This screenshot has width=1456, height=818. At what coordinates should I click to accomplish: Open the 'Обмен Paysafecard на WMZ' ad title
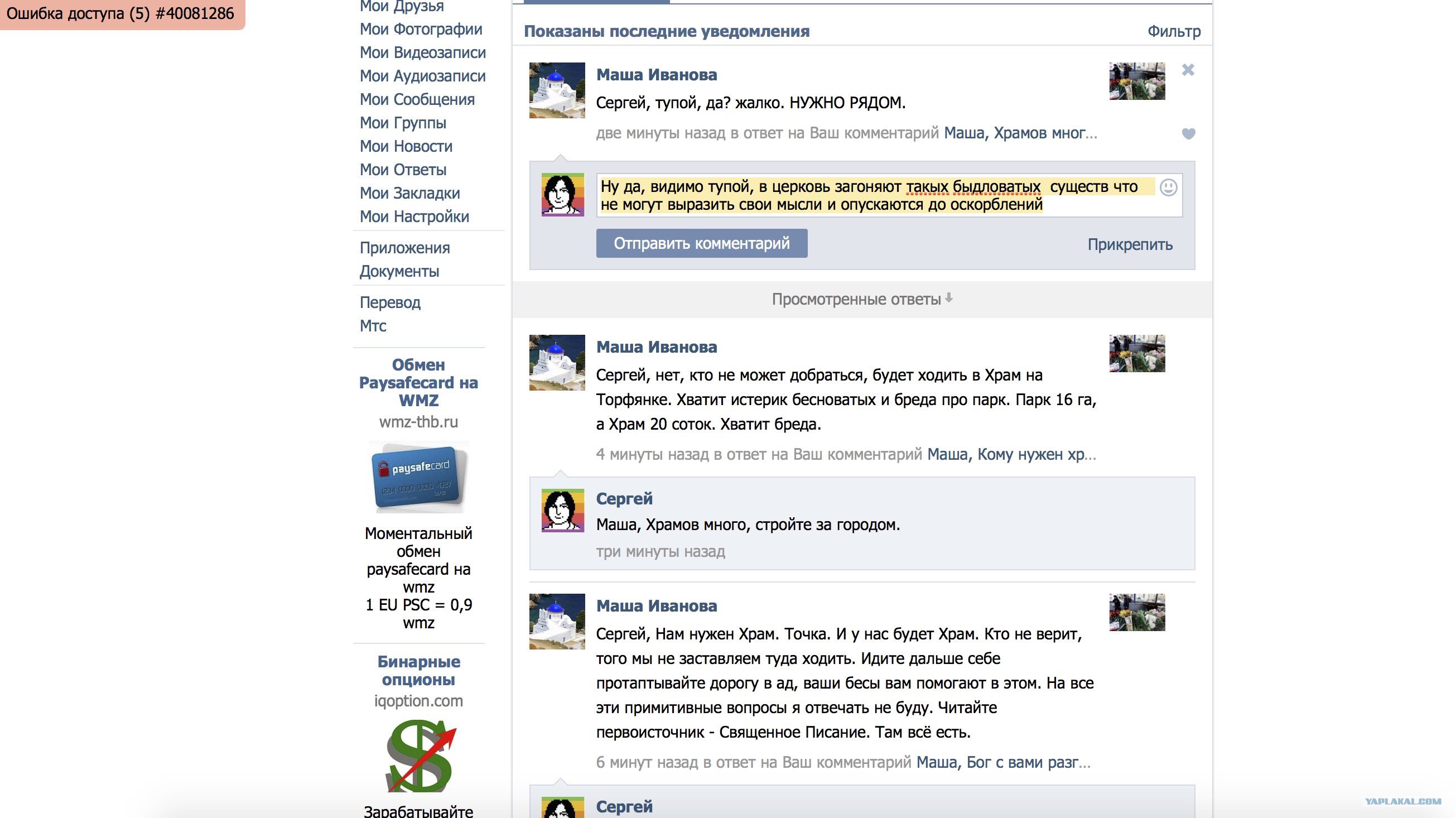click(x=419, y=383)
